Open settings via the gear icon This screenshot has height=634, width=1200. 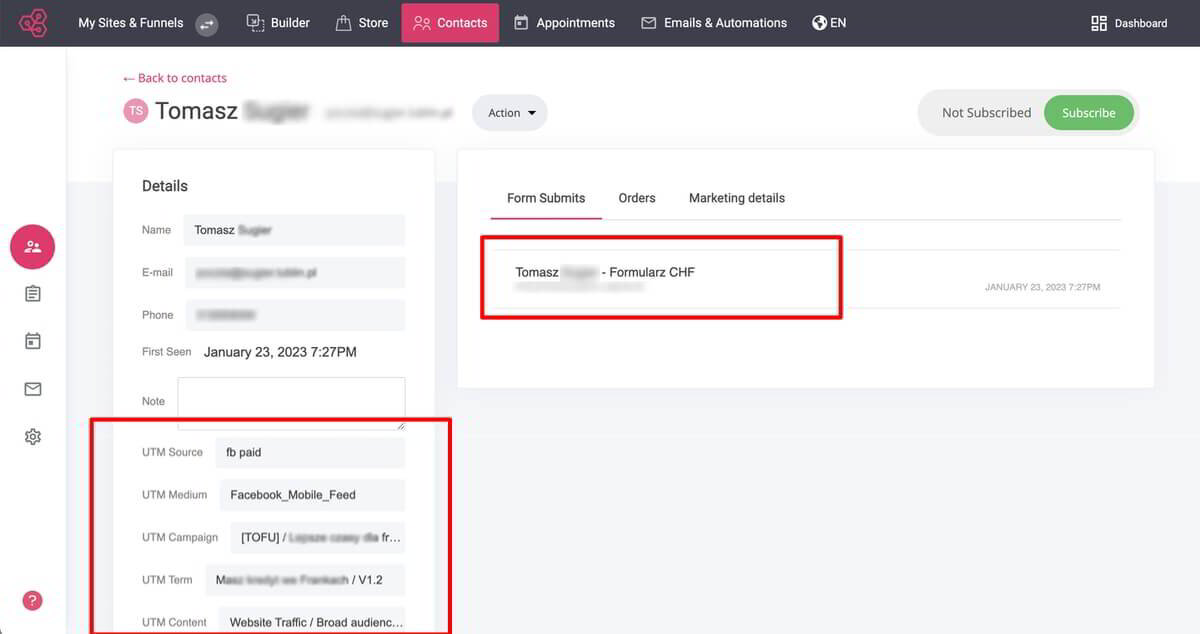pyautogui.click(x=32, y=436)
